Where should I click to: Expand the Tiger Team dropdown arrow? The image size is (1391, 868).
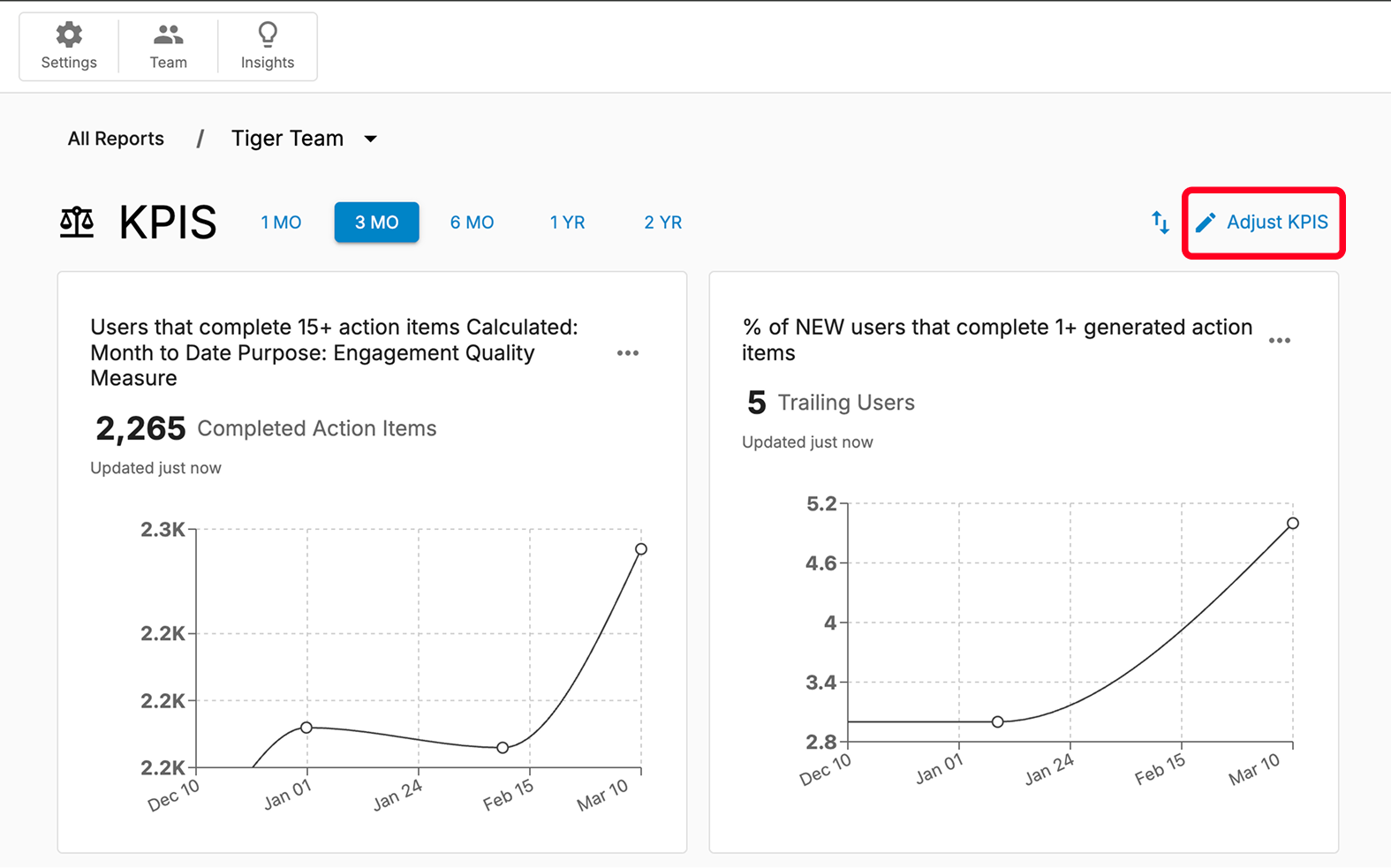coord(371,139)
